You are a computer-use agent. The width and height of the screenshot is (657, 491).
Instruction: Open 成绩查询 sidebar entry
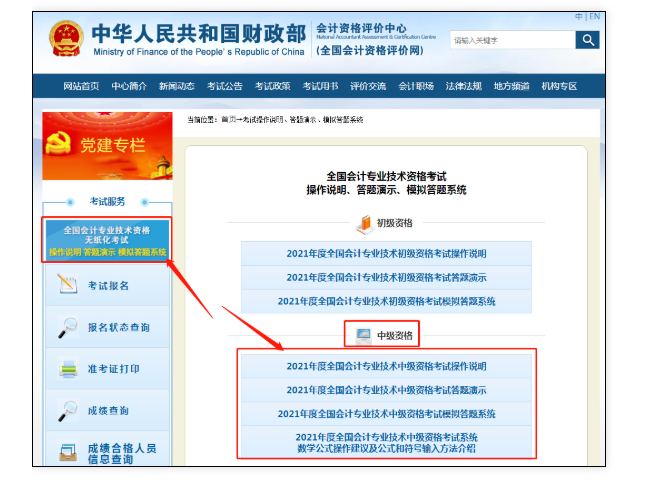[x=107, y=411]
